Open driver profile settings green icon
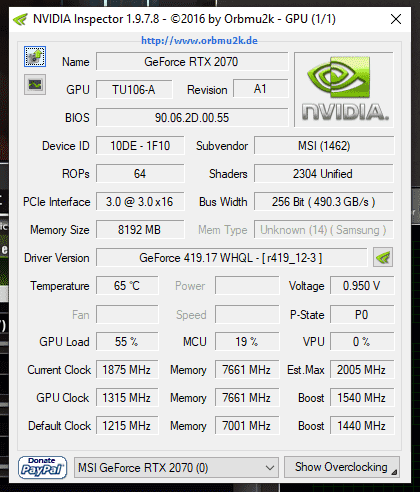The image size is (420, 492). click(383, 257)
